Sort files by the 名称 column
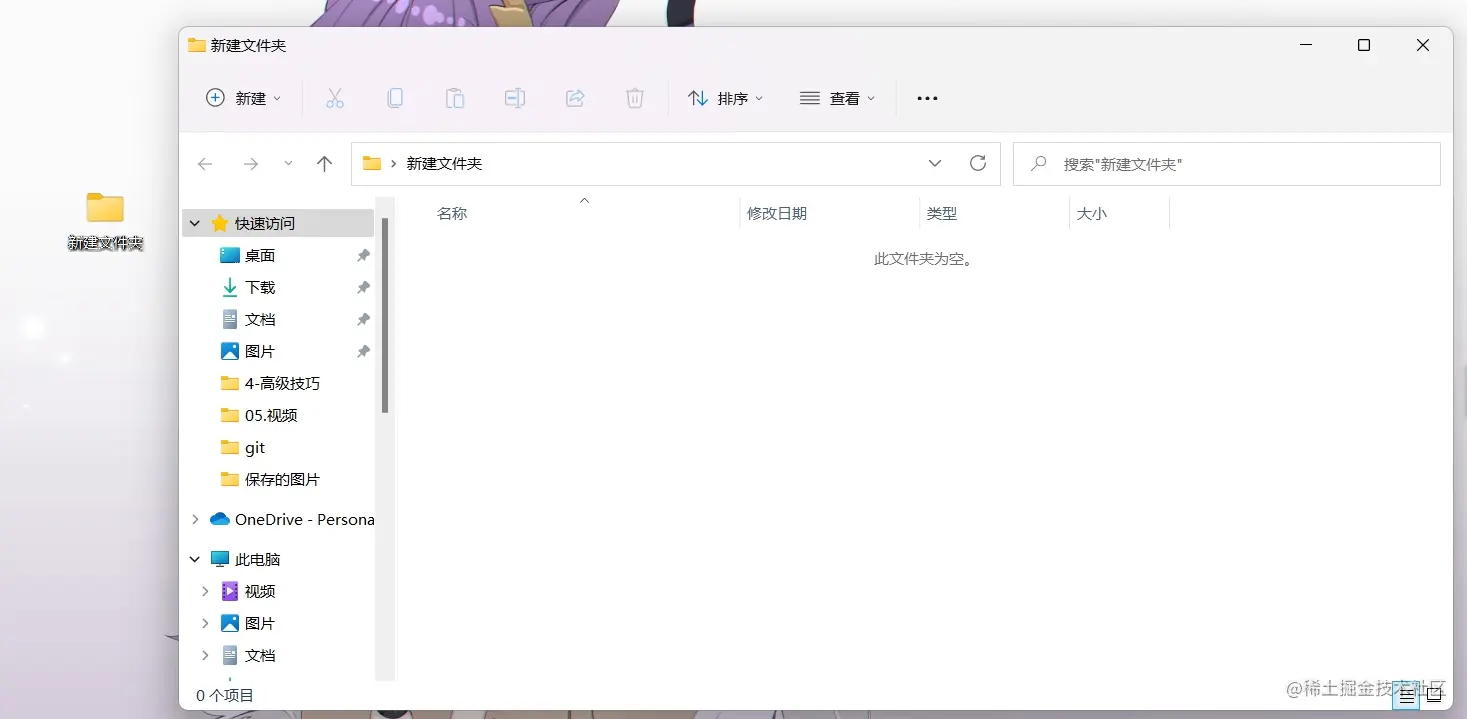The image size is (1467, 719). [x=451, y=212]
